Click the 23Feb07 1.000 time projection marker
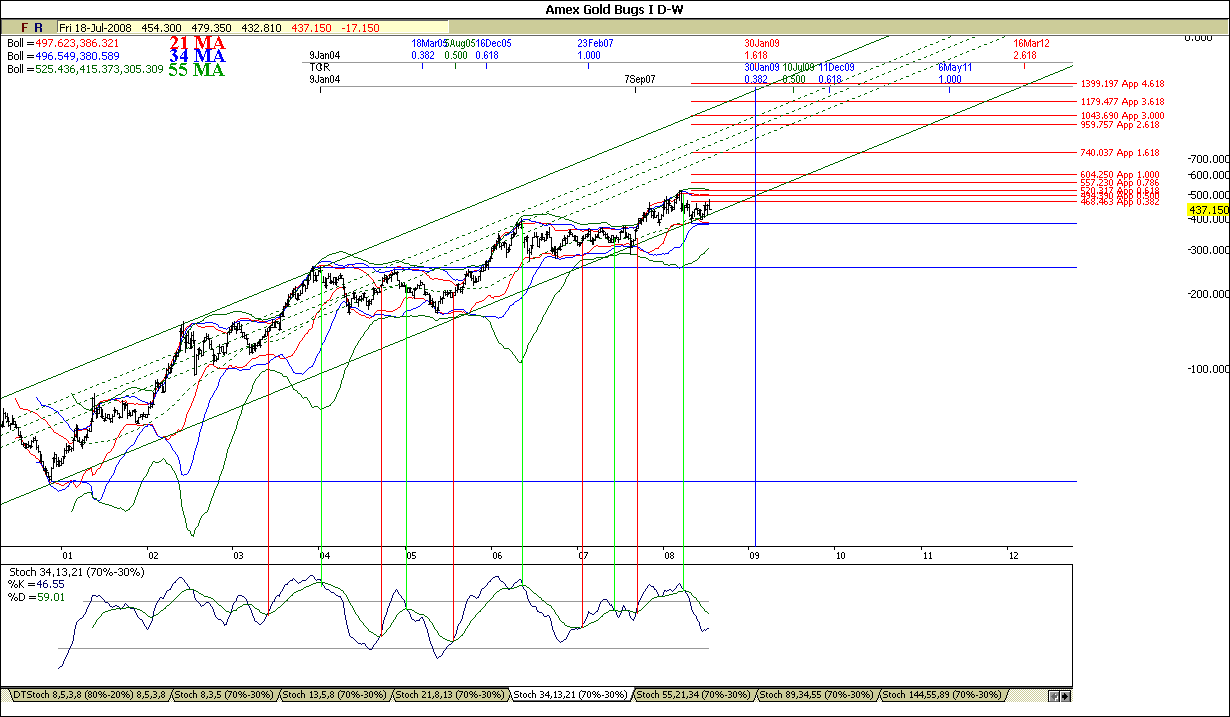This screenshot has width=1230, height=717. 596,49
